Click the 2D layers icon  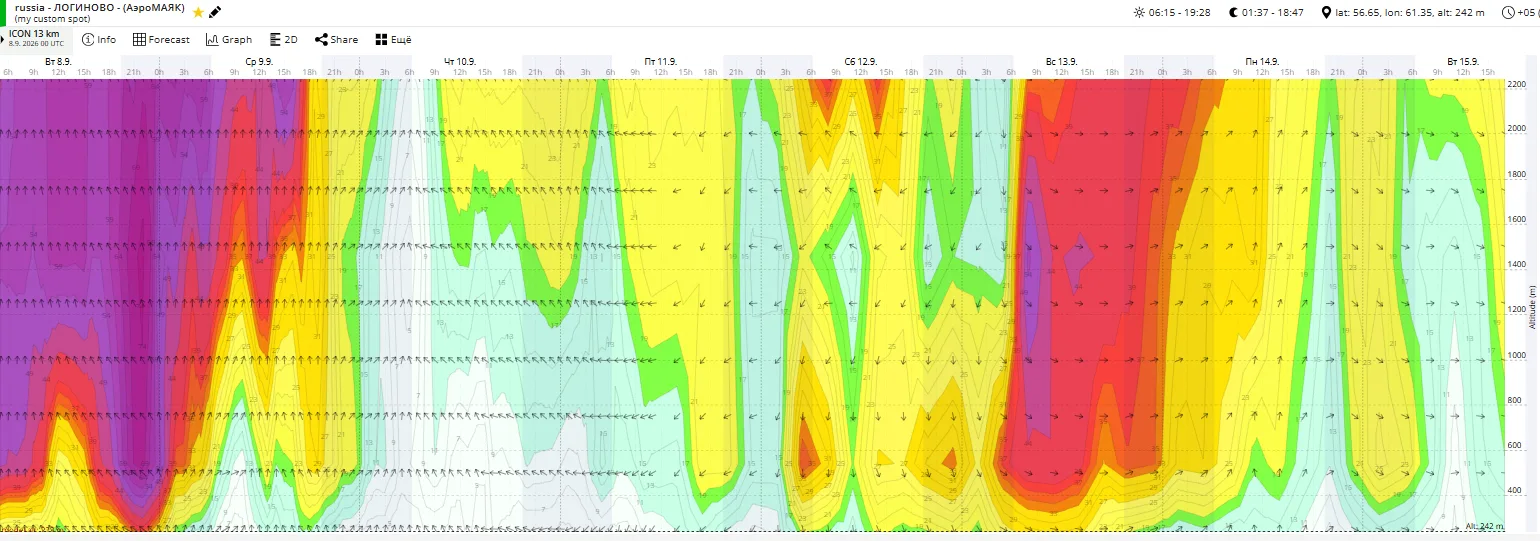pyautogui.click(x=275, y=40)
